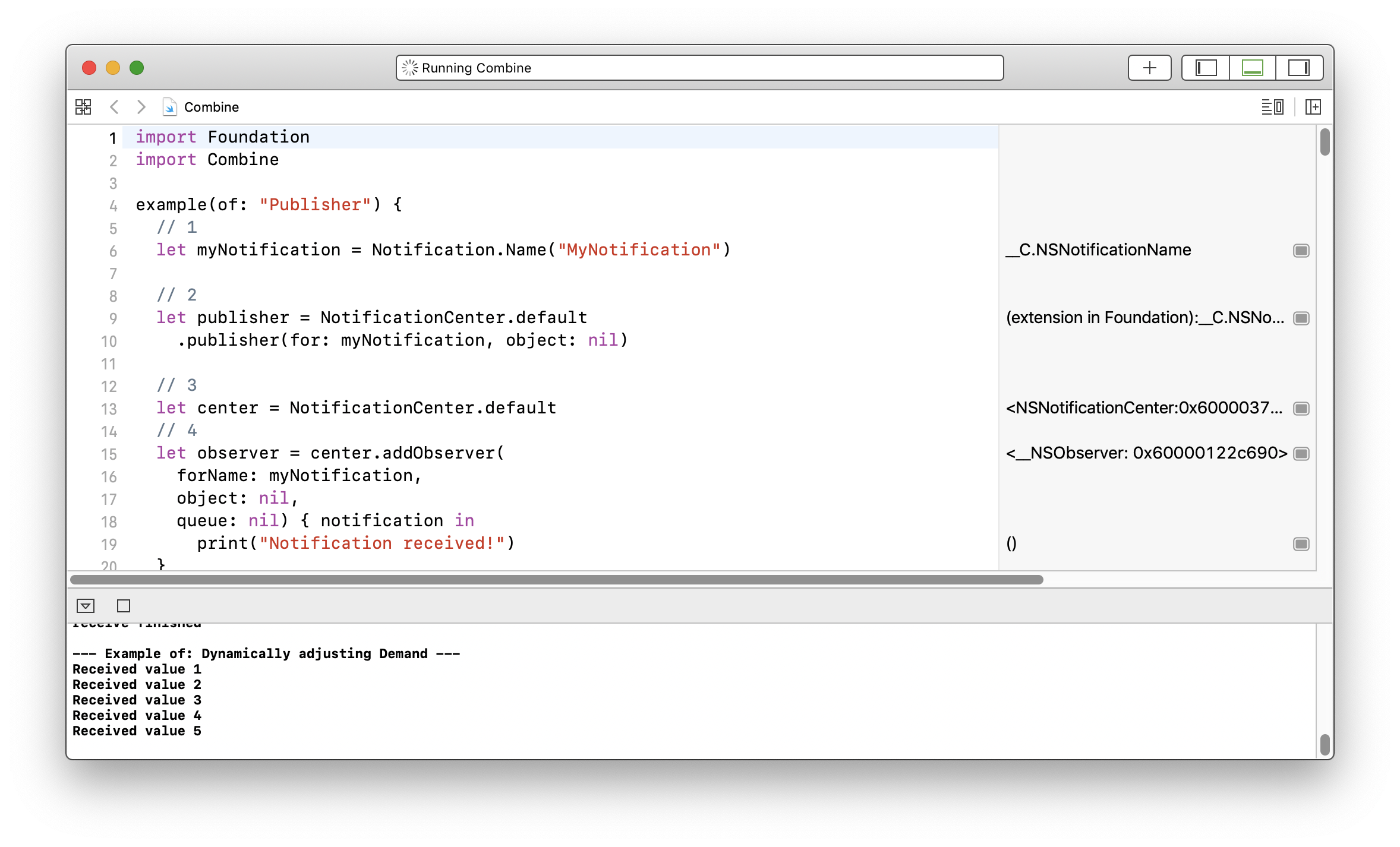Click the editor horizontal scrollbar
Screen dimensions: 1400x847
[x=557, y=580]
